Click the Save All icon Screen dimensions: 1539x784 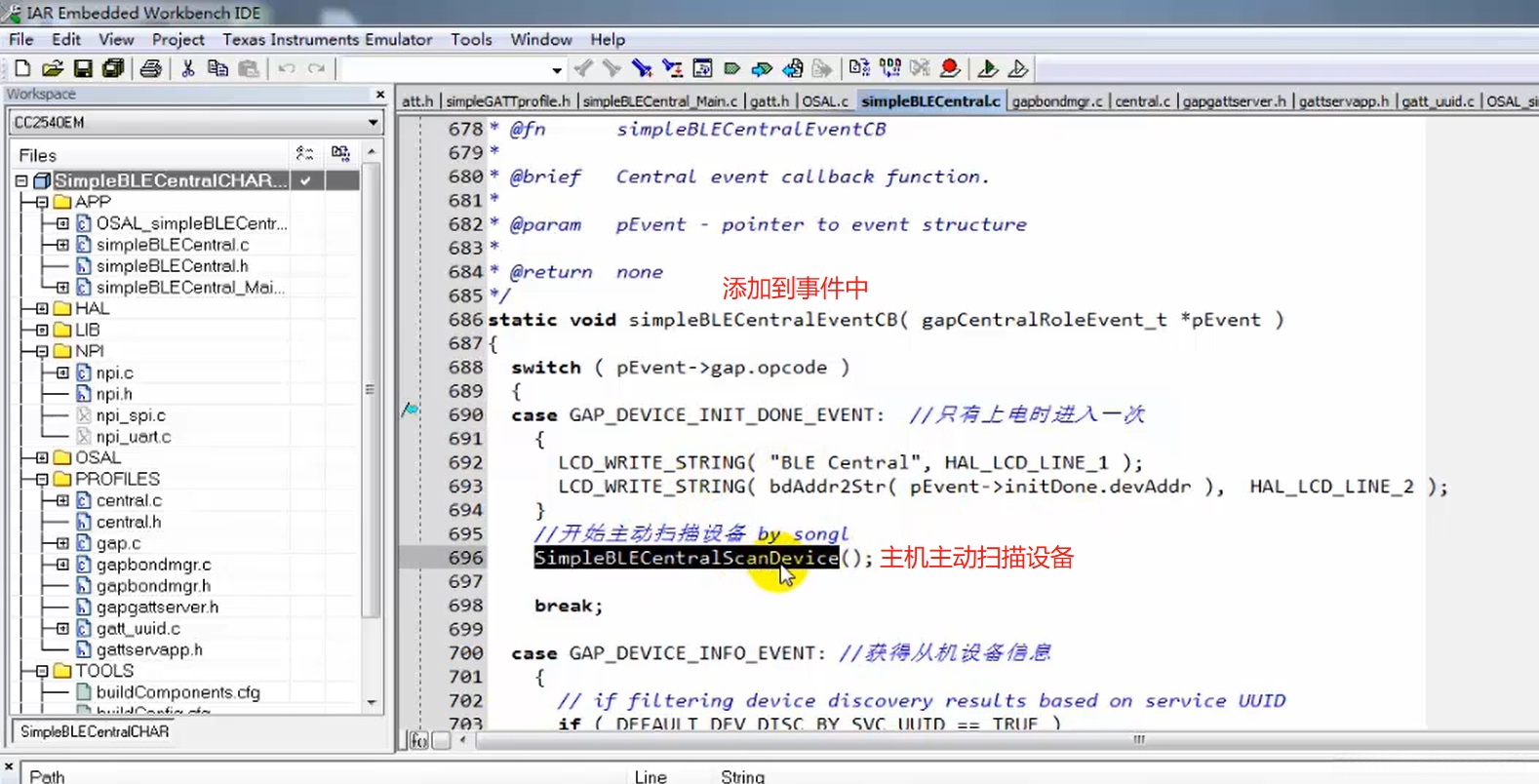coord(113,68)
